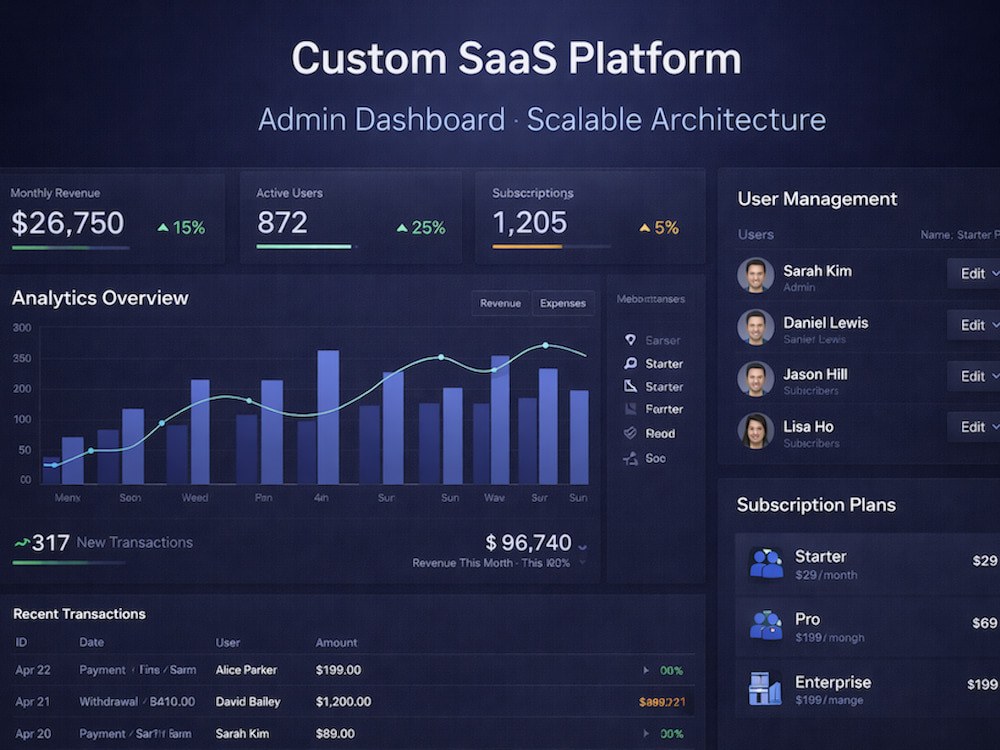Viewport: 1000px width, 750px height.
Task: Click the green arrow next to 25%
Action: pyautogui.click(x=402, y=227)
